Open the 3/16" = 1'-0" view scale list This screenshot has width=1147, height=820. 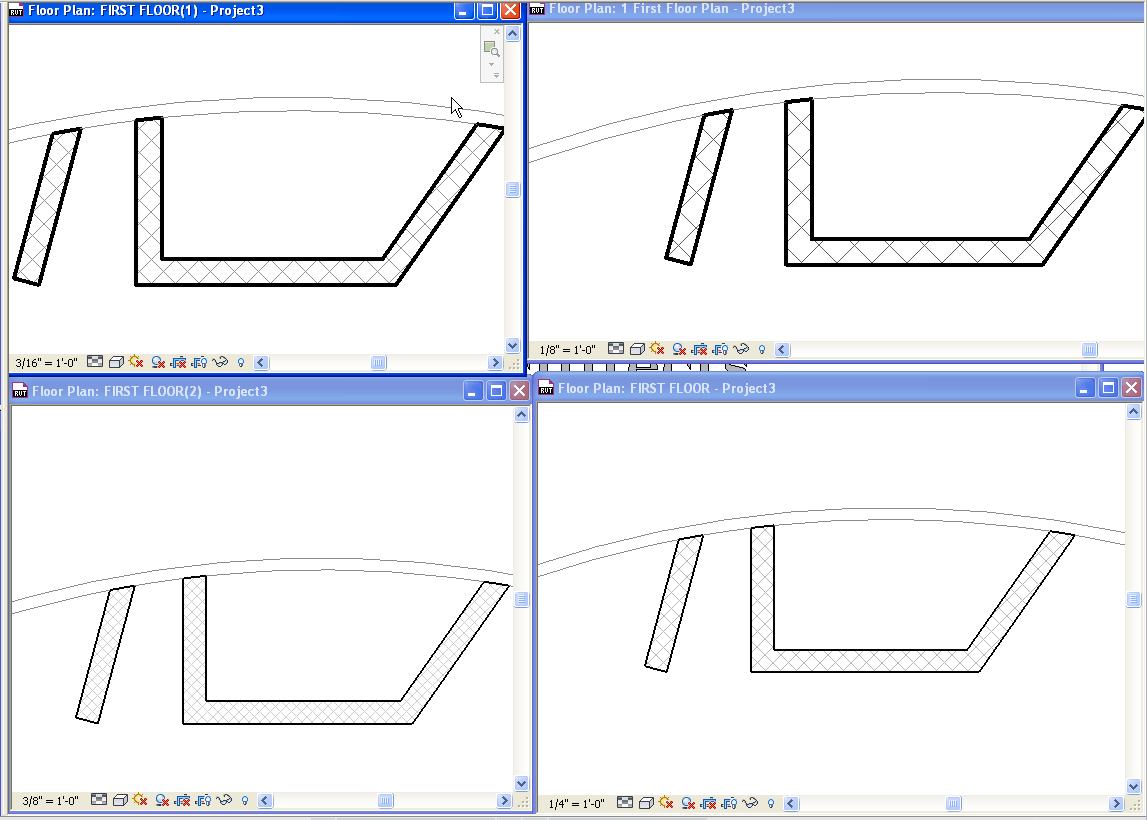tap(46, 363)
